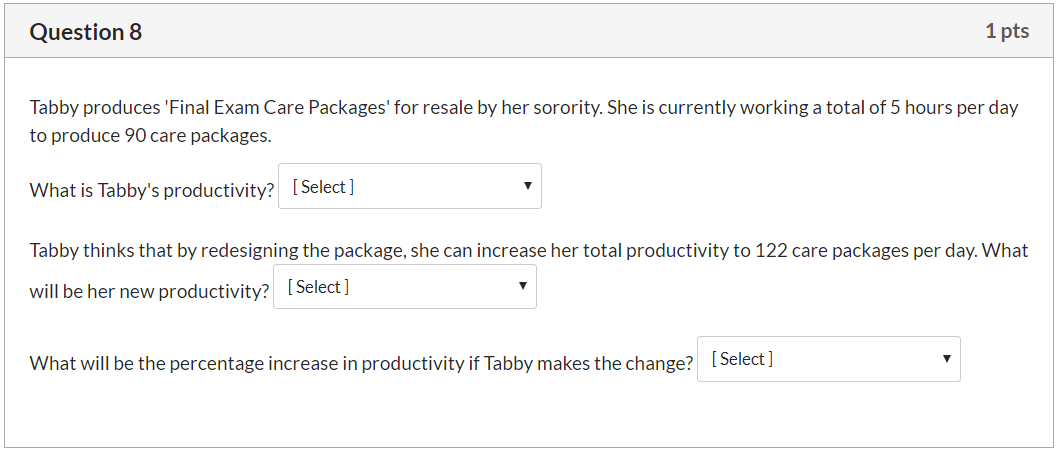Screen dimensions: 1061x449
Task: Click the "to produce 90 care packages." line
Action: [150, 136]
